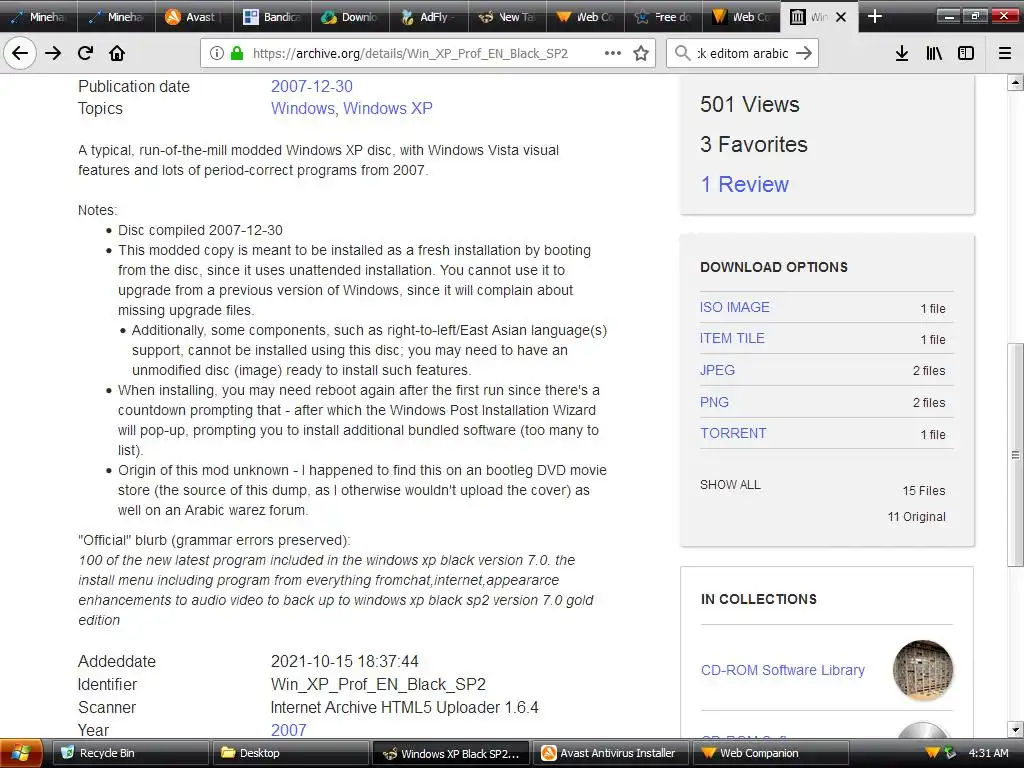
Task: Click the page scrollbar down arrow
Action: coord(1015,729)
